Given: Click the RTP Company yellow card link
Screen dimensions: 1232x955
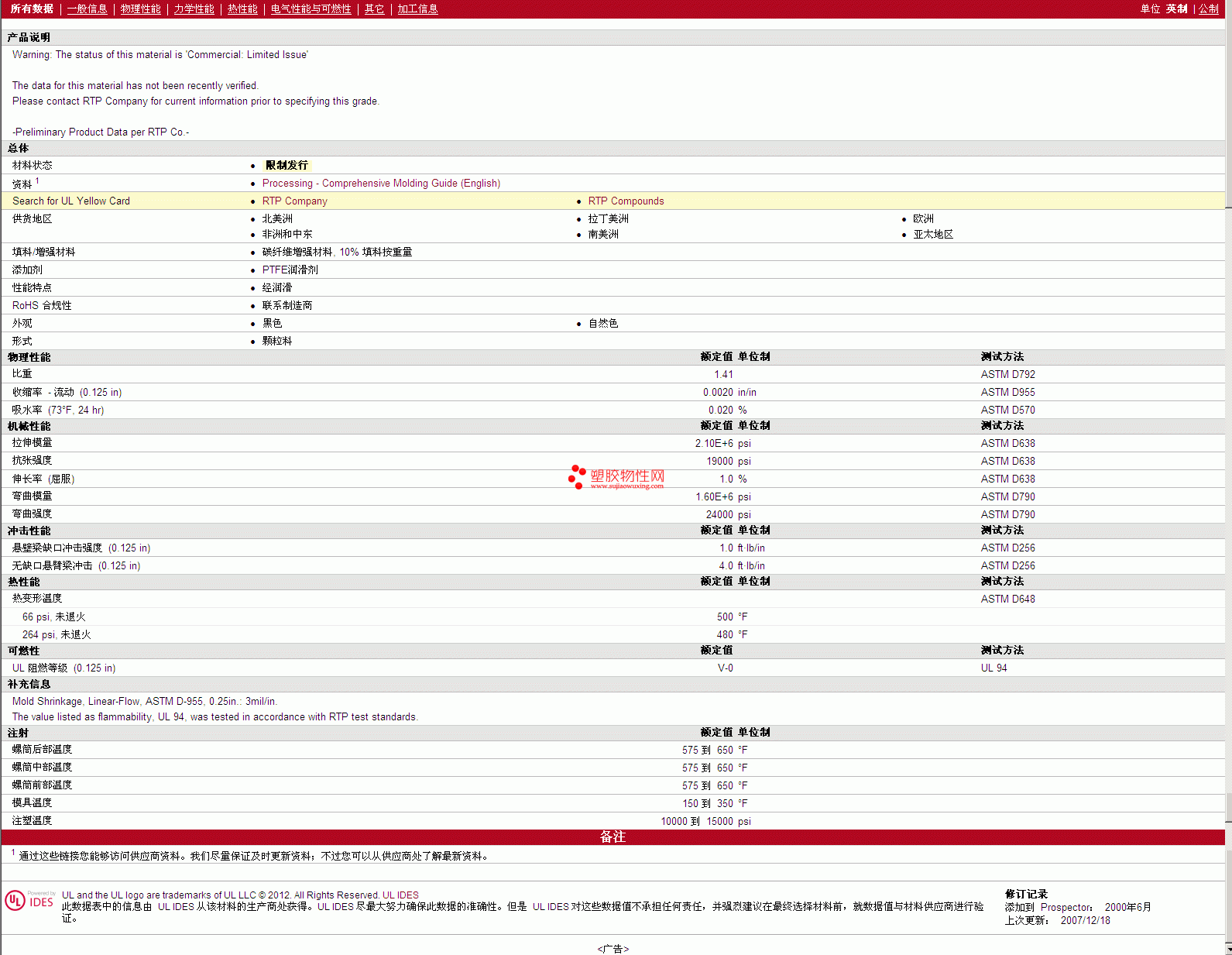Looking at the screenshot, I should tap(294, 201).
